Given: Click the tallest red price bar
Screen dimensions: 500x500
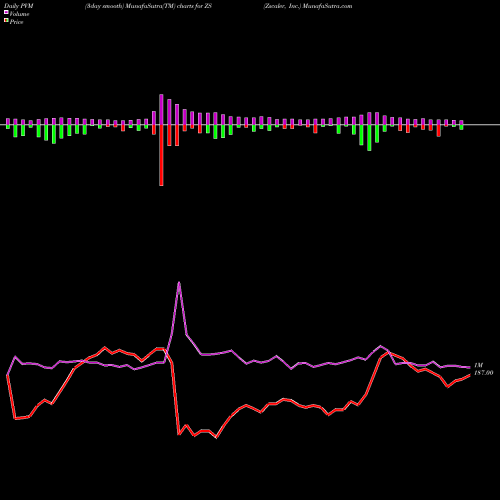Looking at the screenshot, I should click(x=161, y=155).
